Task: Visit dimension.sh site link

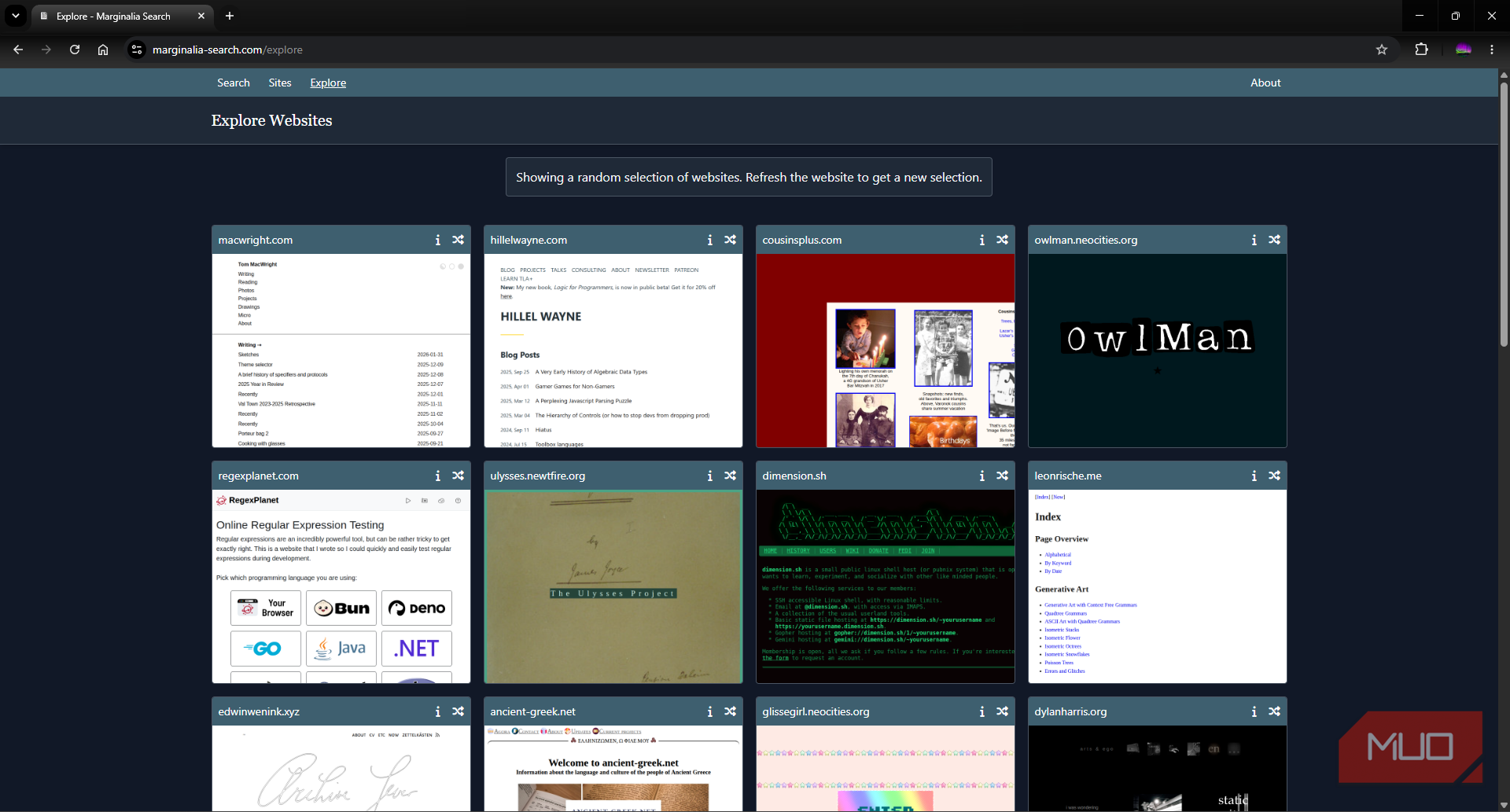Action: 794,476
